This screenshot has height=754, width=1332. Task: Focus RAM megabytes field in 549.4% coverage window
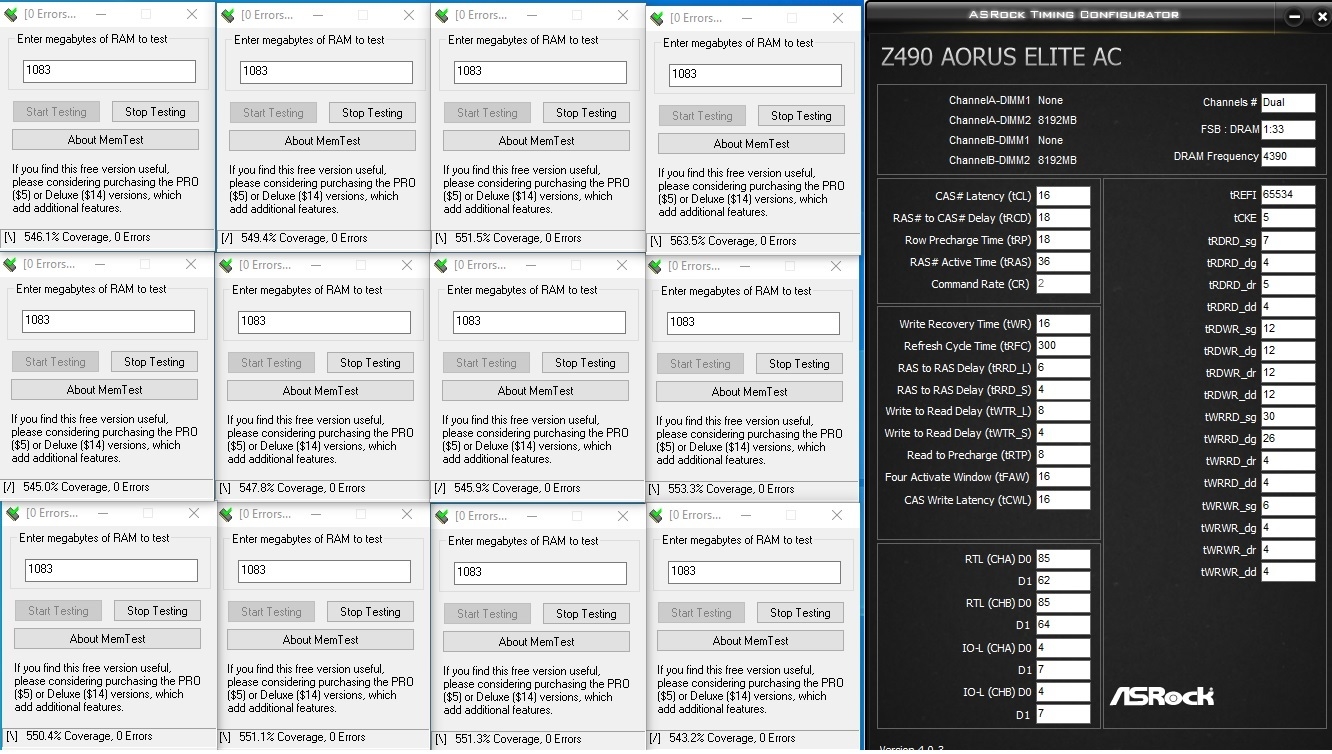pos(326,72)
